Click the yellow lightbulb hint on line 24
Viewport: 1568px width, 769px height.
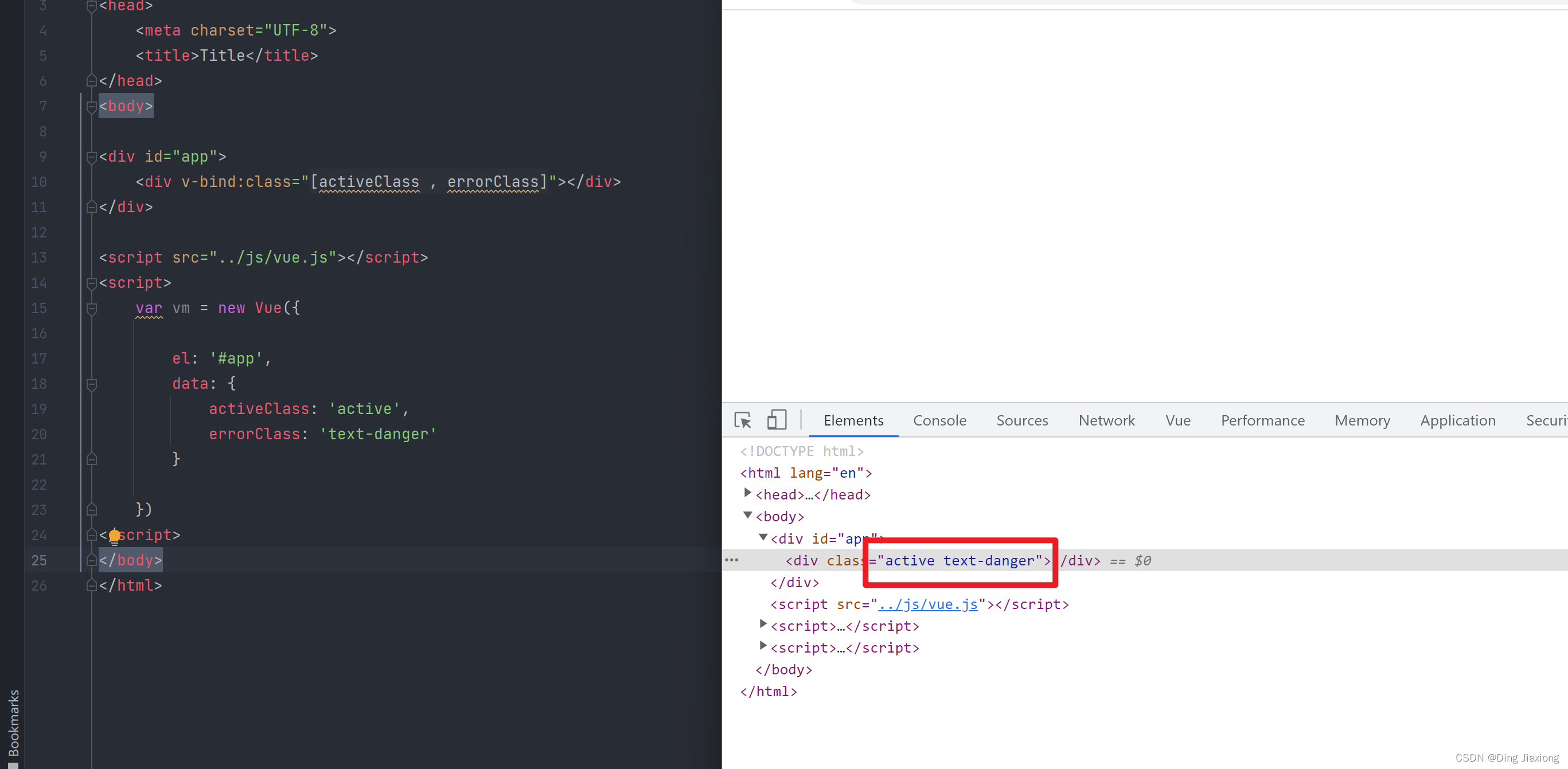[x=115, y=536]
